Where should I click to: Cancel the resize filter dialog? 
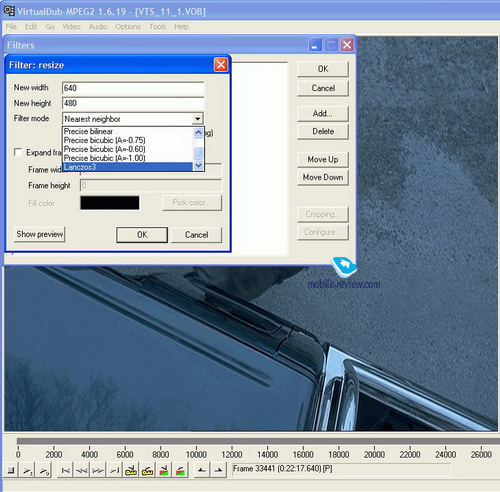click(x=196, y=235)
